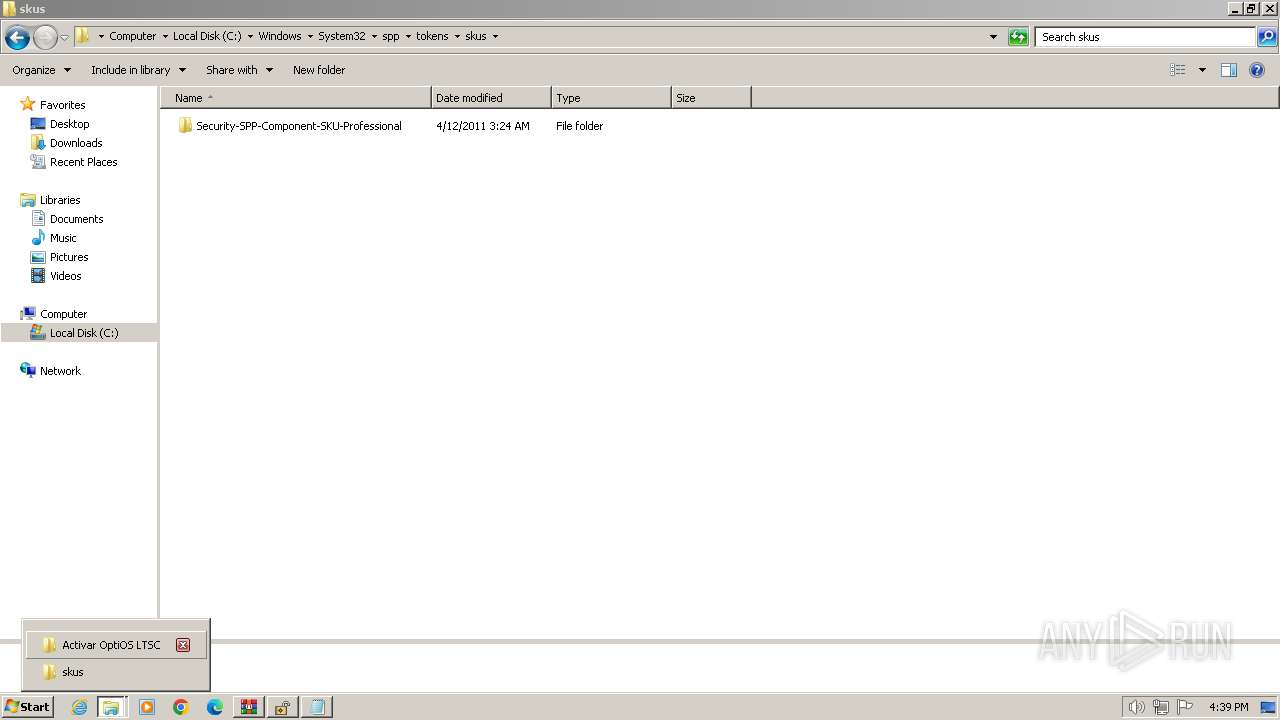Click Local Disk (C:) in breadcrumb

coord(207,36)
